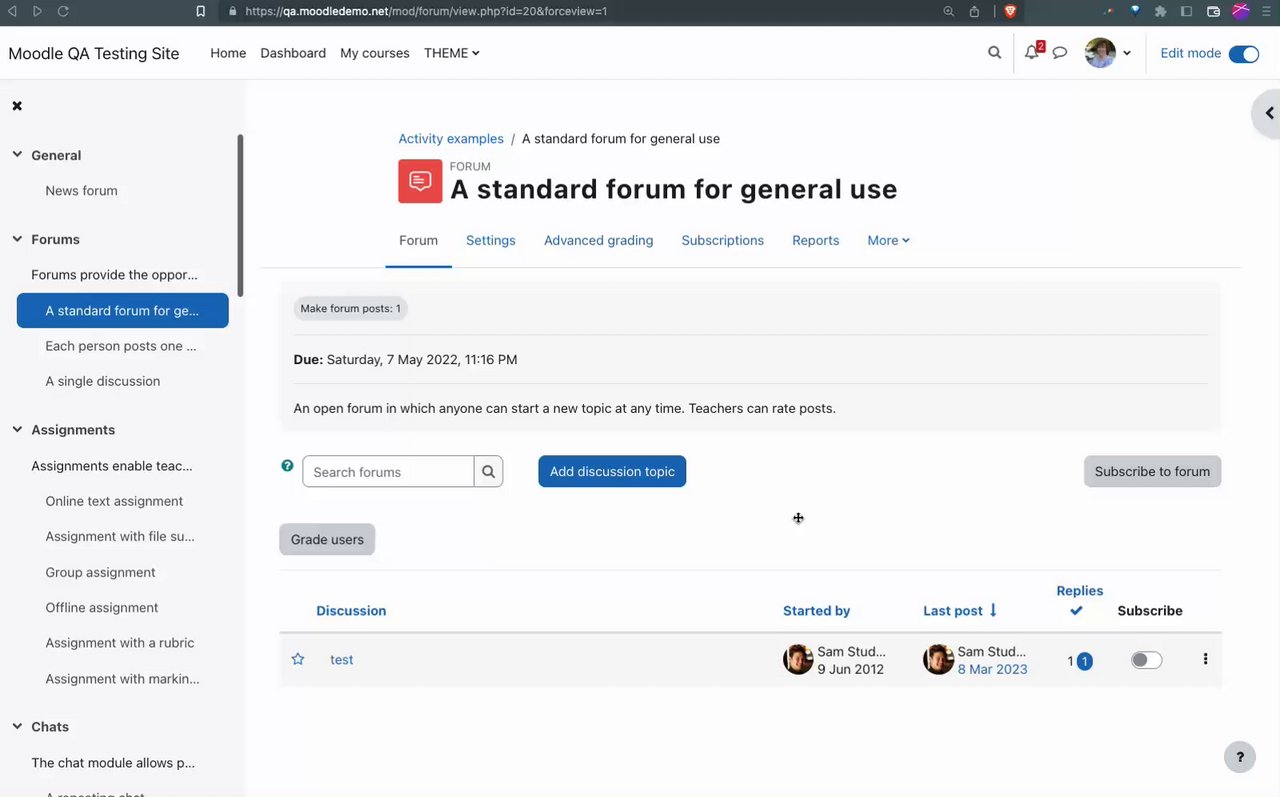This screenshot has width=1280, height=797.
Task: Open the THEME menu dropdown
Action: point(451,53)
